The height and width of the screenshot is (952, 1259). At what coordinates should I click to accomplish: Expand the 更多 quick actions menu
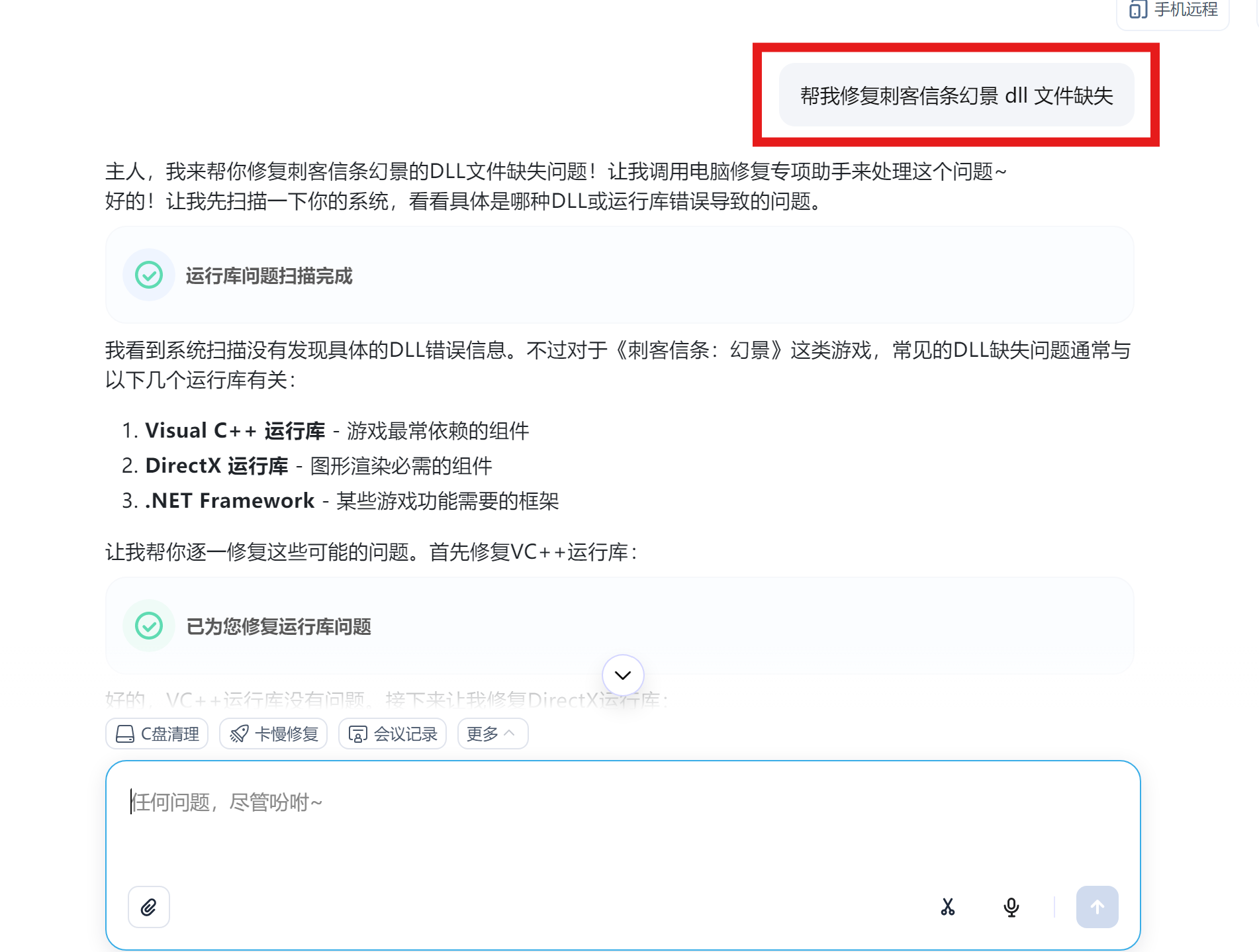[x=492, y=734]
